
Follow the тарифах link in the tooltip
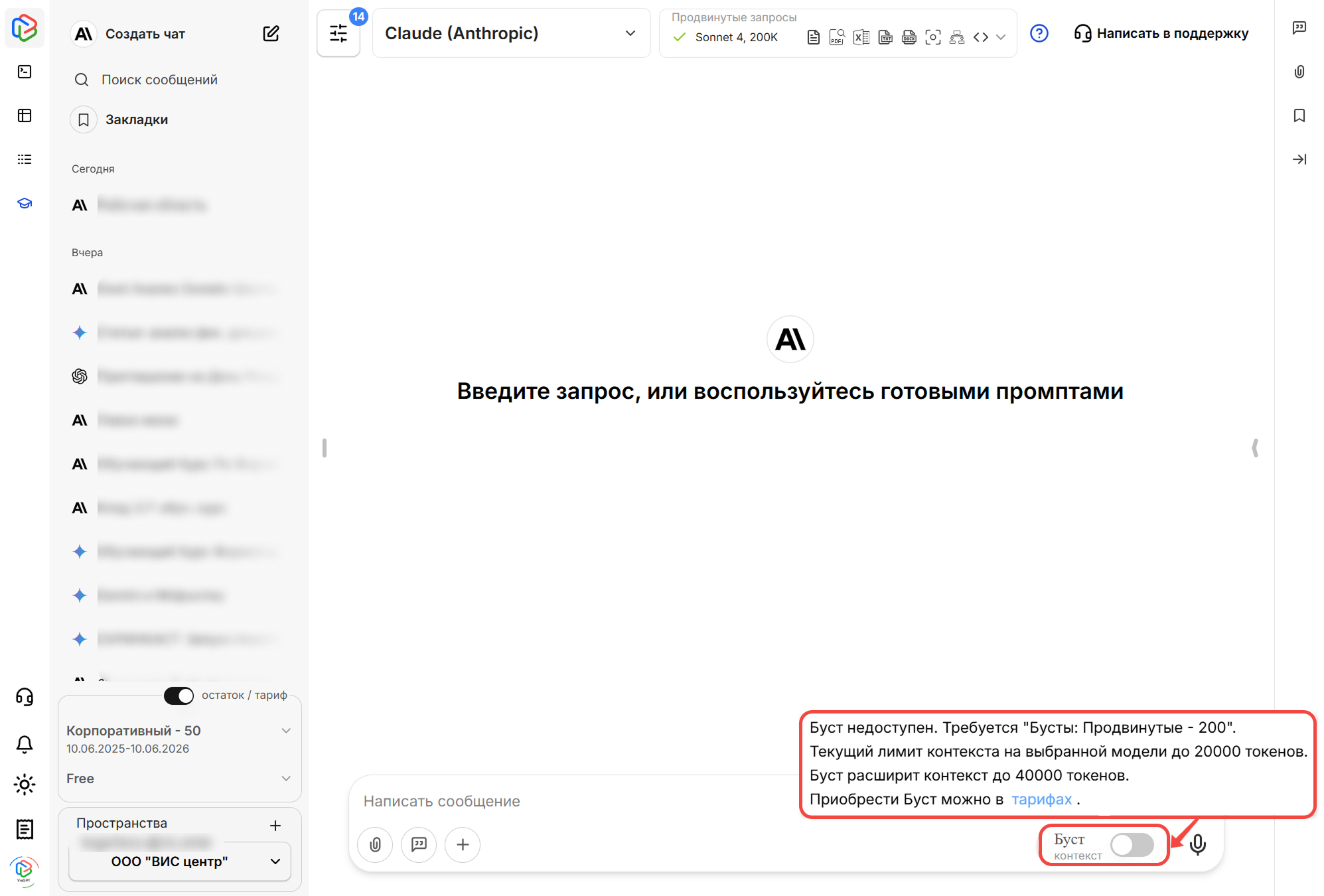pos(1041,799)
